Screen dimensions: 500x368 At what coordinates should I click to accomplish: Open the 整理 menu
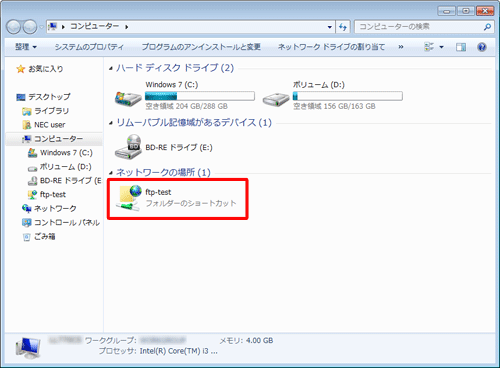click(25, 47)
